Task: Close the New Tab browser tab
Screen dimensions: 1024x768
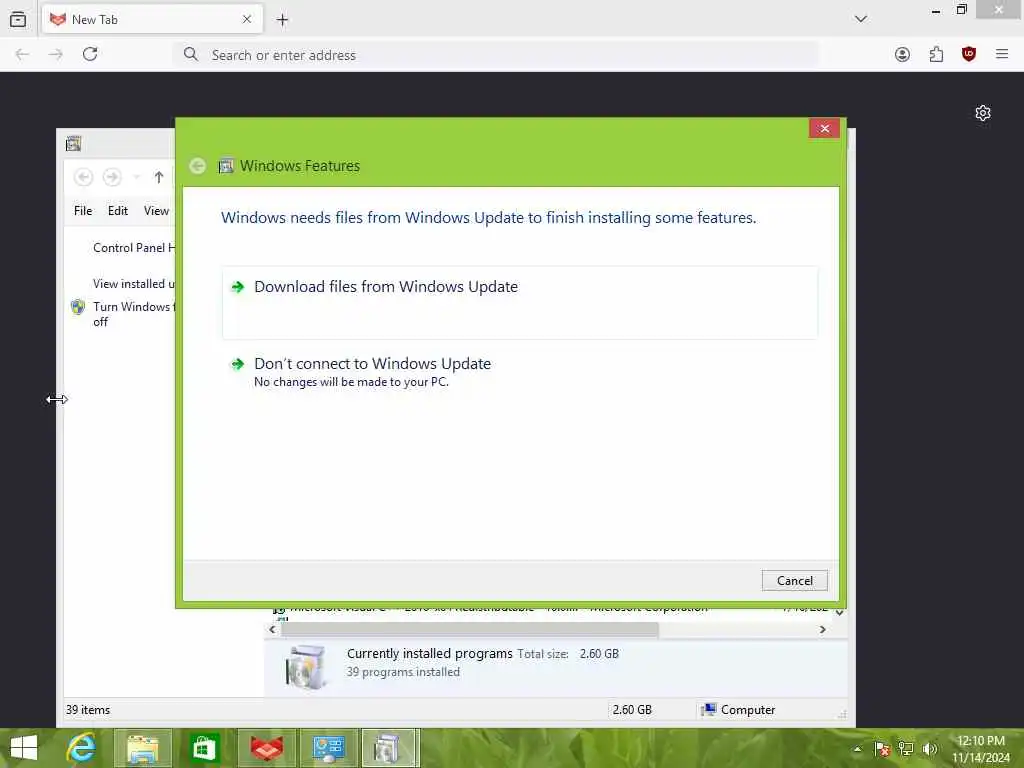Action: click(x=247, y=20)
